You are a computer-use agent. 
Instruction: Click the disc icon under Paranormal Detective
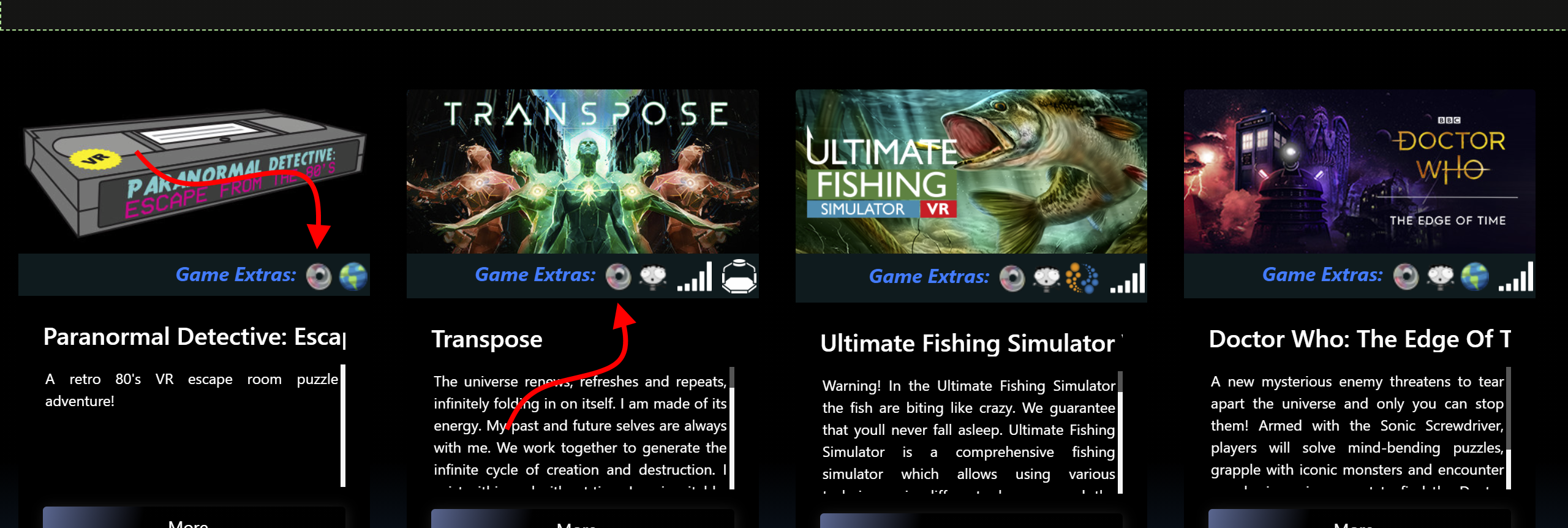point(318,276)
